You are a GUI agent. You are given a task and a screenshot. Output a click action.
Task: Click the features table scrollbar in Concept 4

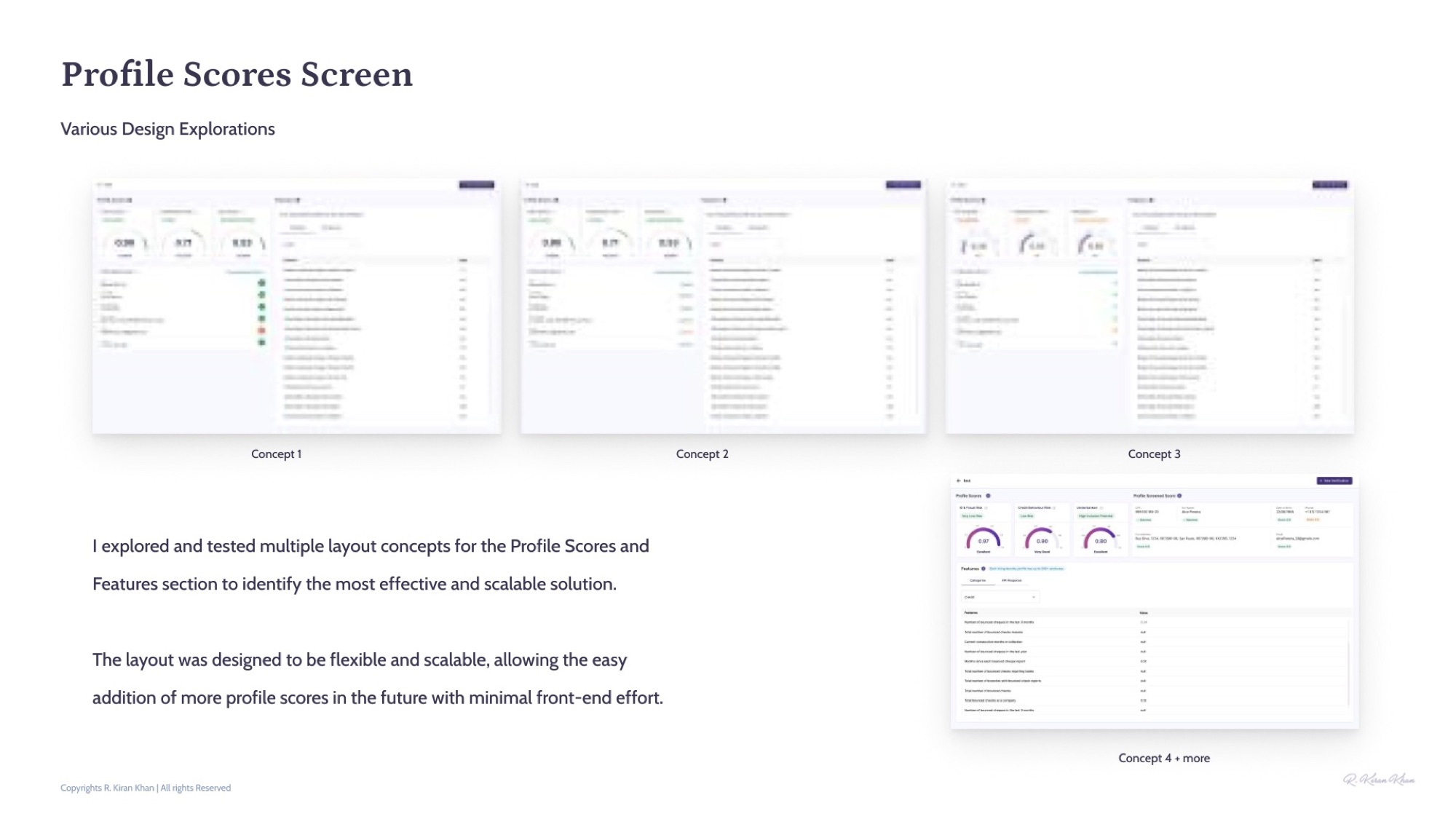coord(1348,662)
